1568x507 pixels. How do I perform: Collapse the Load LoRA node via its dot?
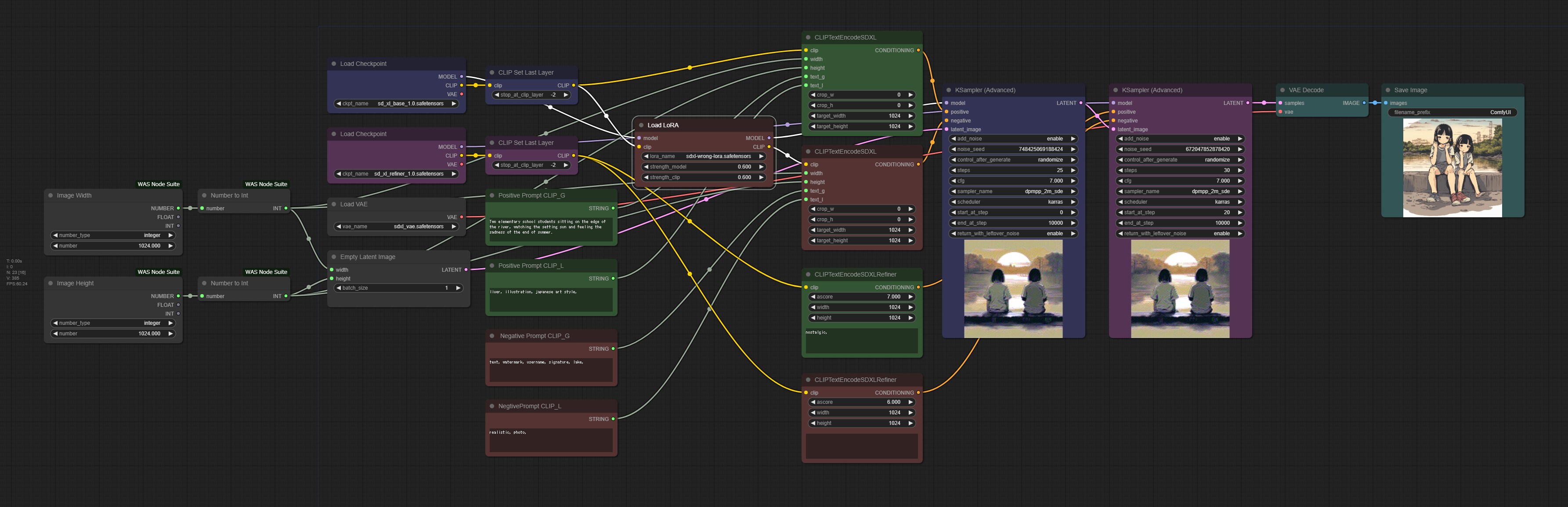click(x=641, y=125)
